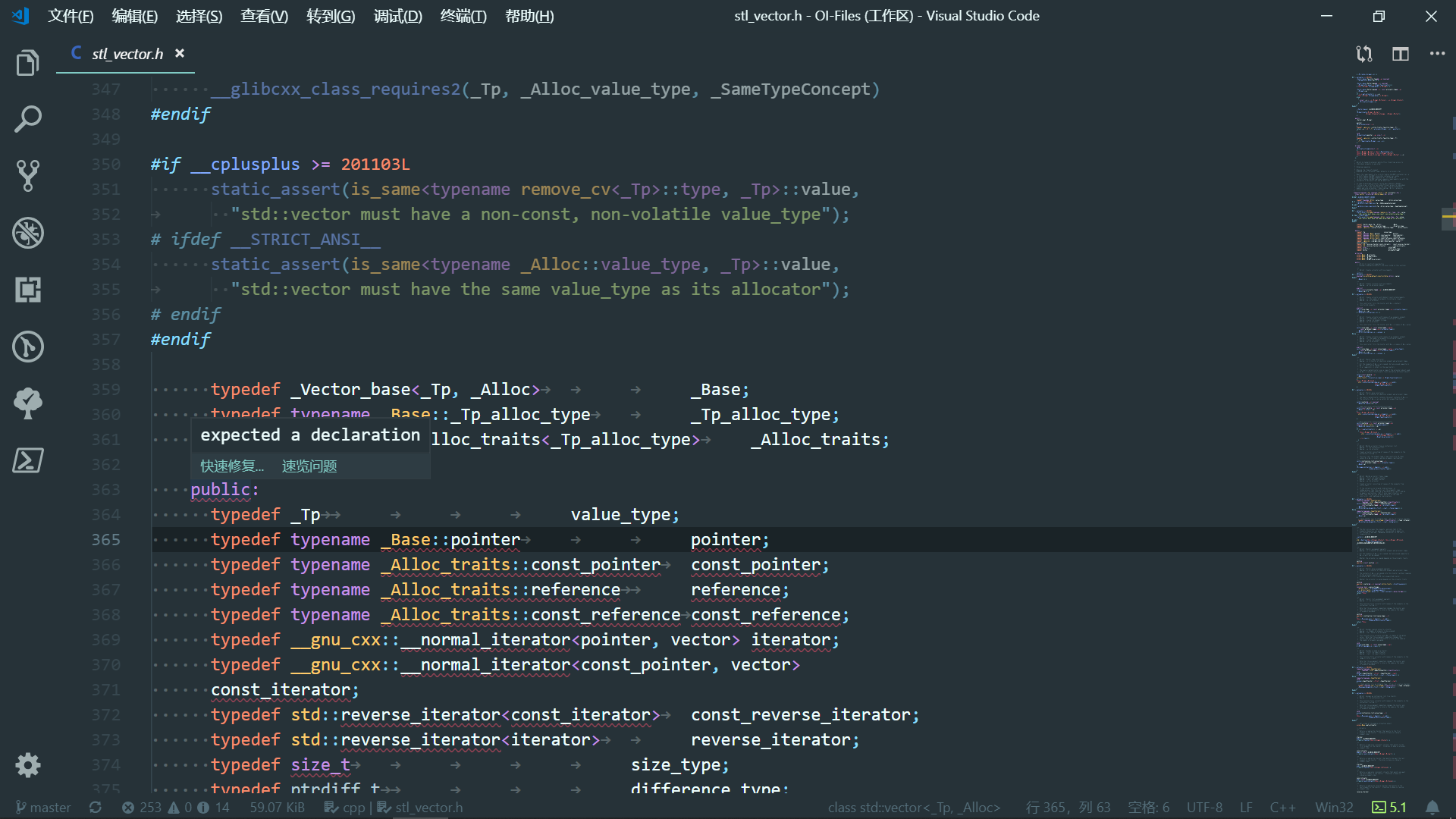Open the Search panel in activity bar
The height and width of the screenshot is (819, 1456).
click(x=27, y=119)
